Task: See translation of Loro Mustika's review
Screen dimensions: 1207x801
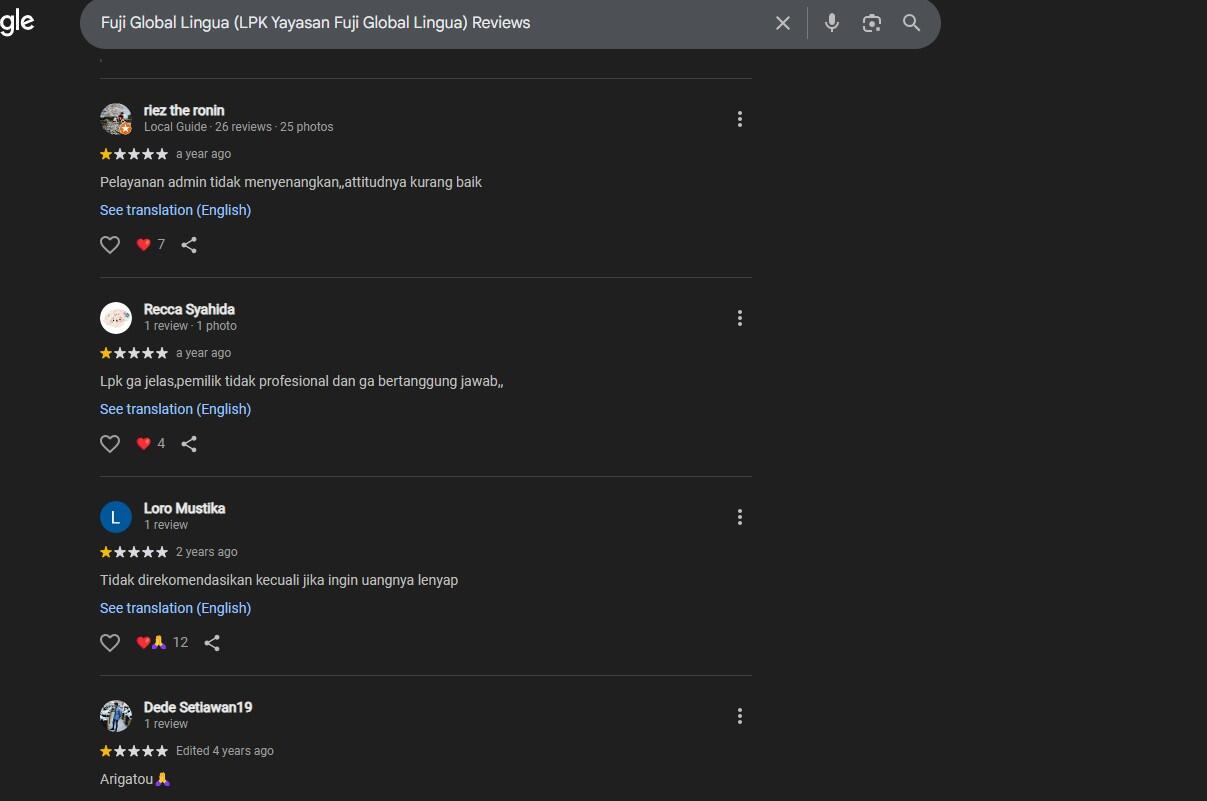Action: [x=175, y=608]
